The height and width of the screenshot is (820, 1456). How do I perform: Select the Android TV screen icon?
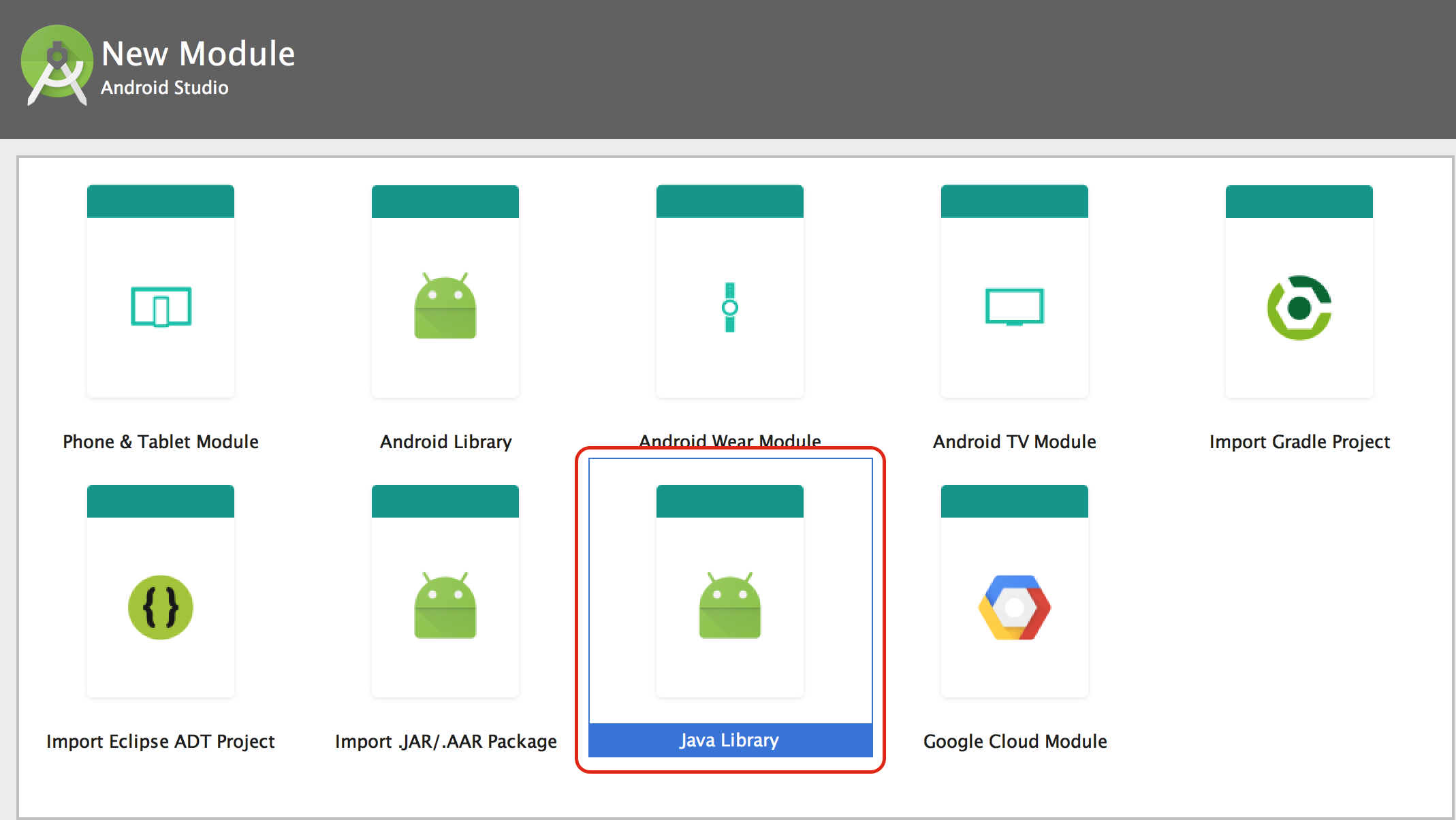pyautogui.click(x=1015, y=306)
